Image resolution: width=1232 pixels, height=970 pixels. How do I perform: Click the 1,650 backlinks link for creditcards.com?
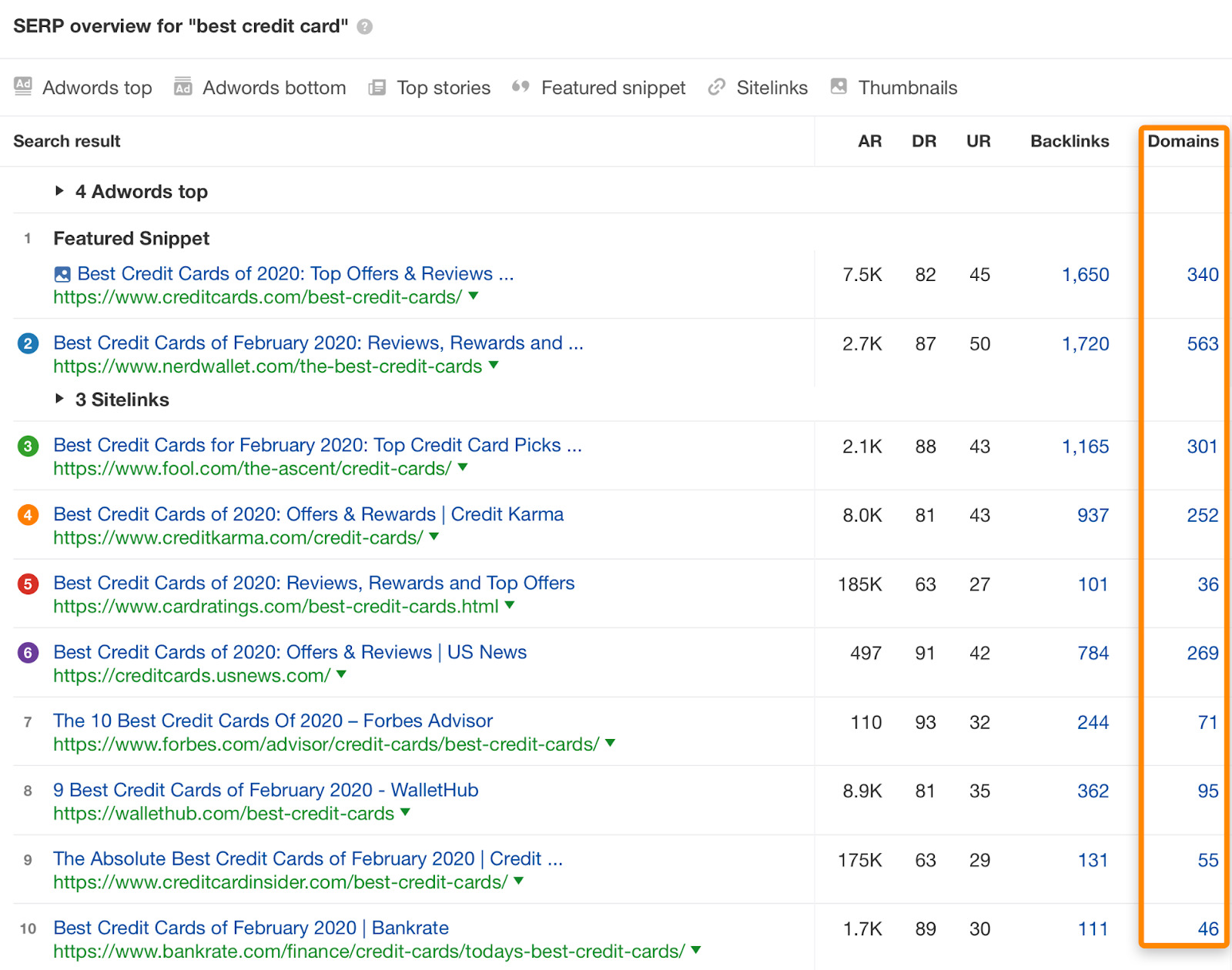[1085, 274]
